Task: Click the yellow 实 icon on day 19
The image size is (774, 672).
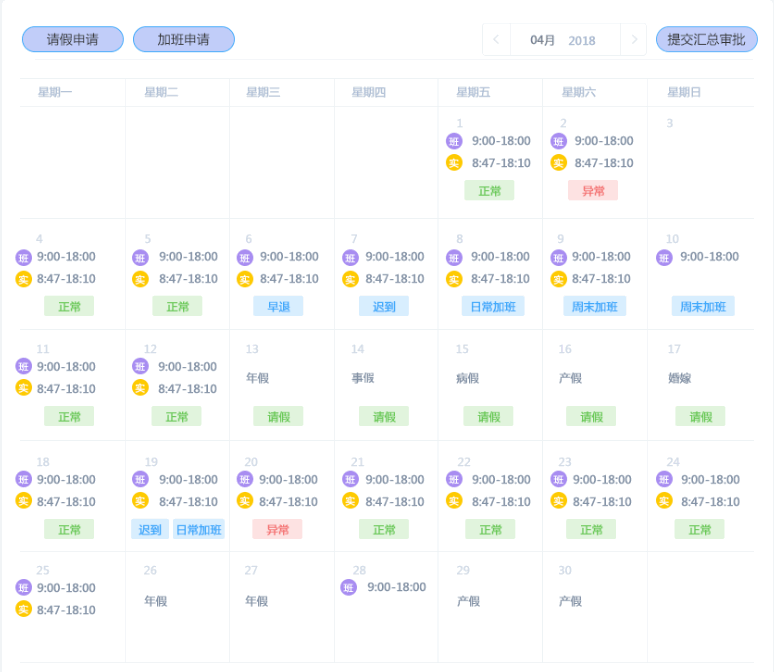Action: (x=140, y=501)
